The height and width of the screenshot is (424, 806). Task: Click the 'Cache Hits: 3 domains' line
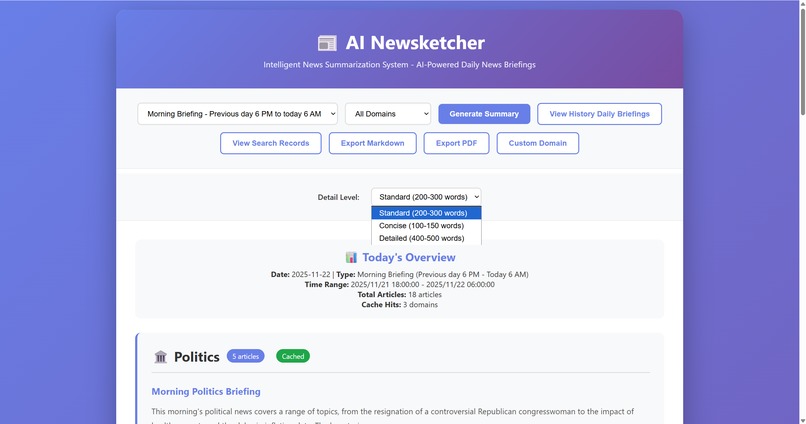coord(399,305)
